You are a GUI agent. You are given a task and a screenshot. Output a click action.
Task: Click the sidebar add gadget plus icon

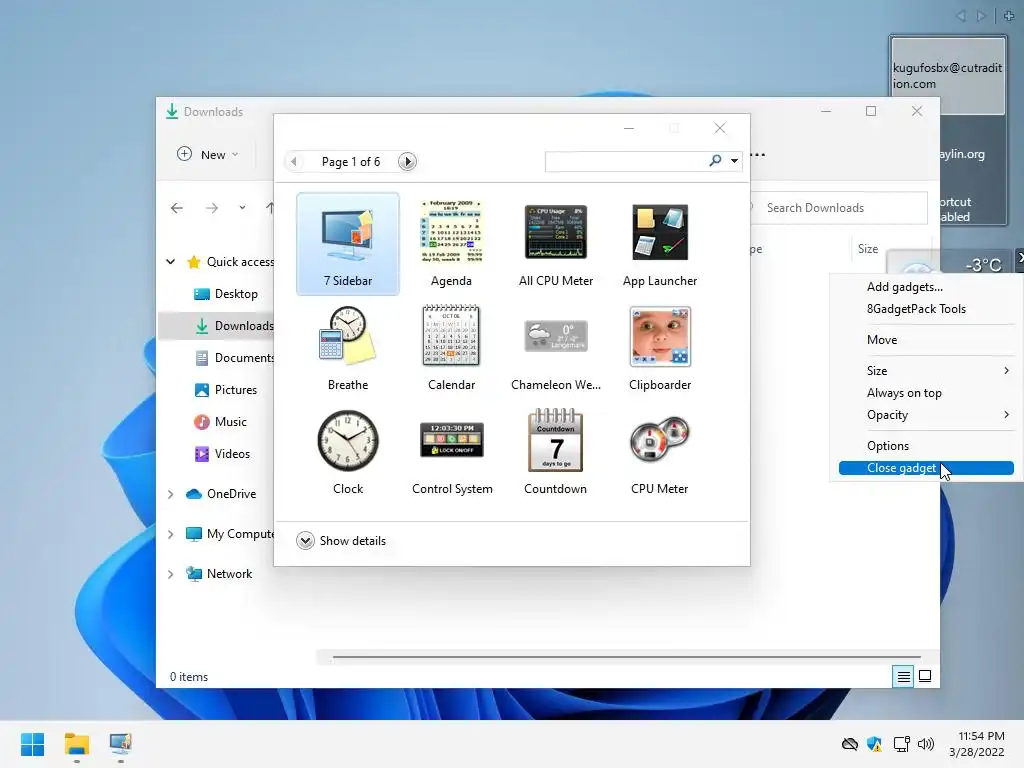click(1009, 15)
